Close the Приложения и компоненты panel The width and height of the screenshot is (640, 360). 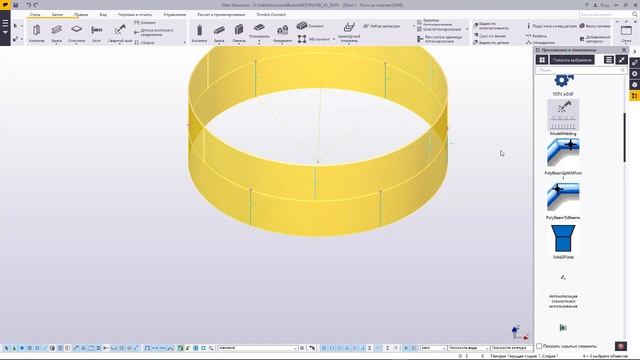click(624, 50)
